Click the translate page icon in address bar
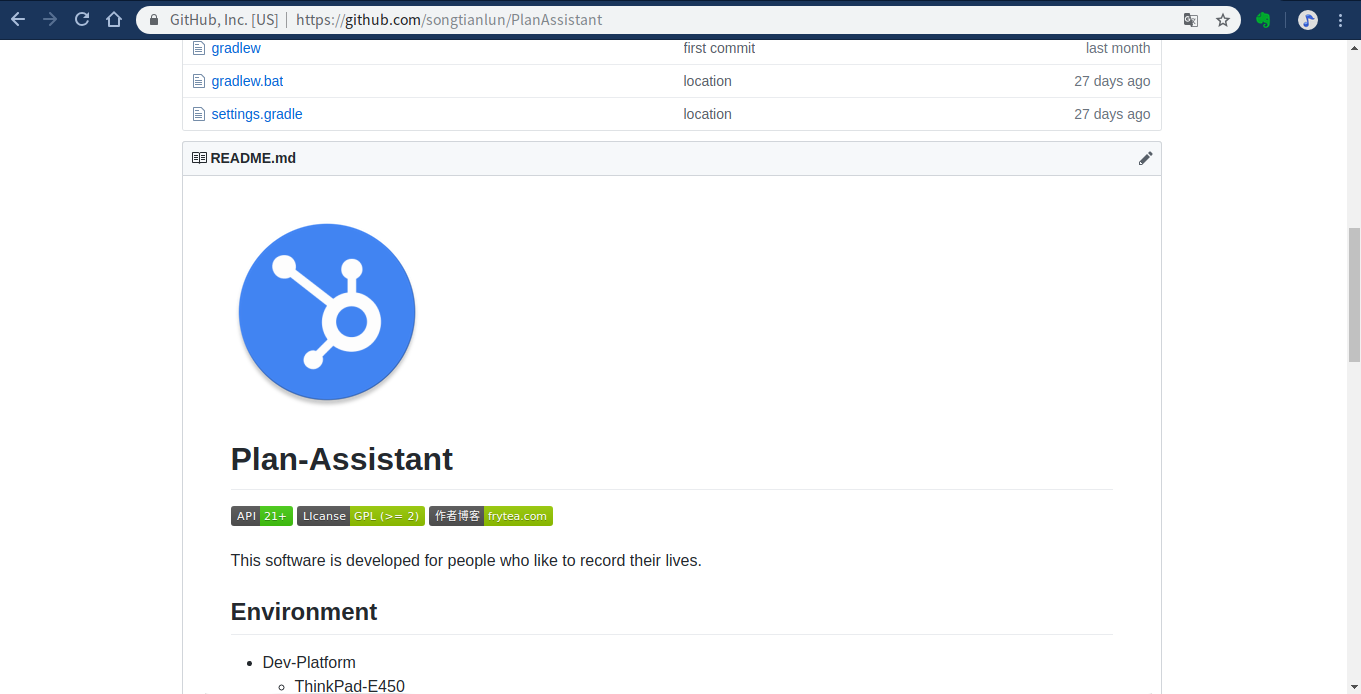Image resolution: width=1361 pixels, height=694 pixels. tap(1190, 20)
